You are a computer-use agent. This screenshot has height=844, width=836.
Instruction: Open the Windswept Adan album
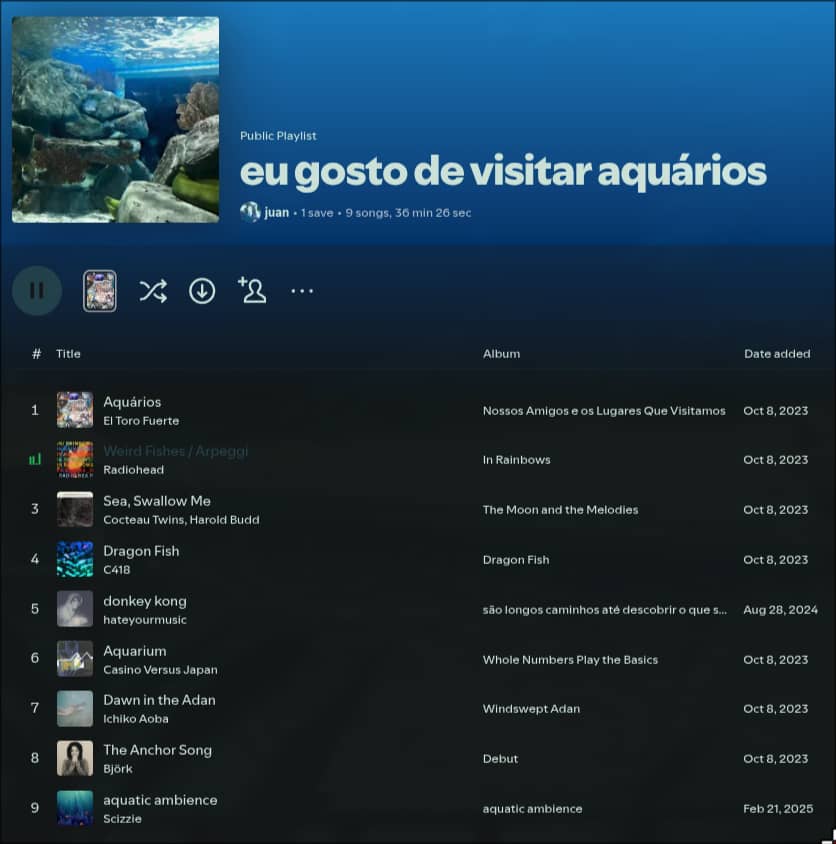531,709
